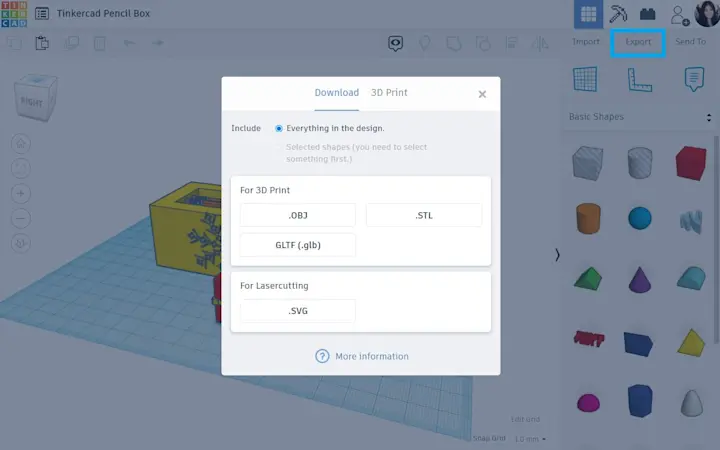Export as .STL file
Screen dimensions: 720x450
coord(424,215)
